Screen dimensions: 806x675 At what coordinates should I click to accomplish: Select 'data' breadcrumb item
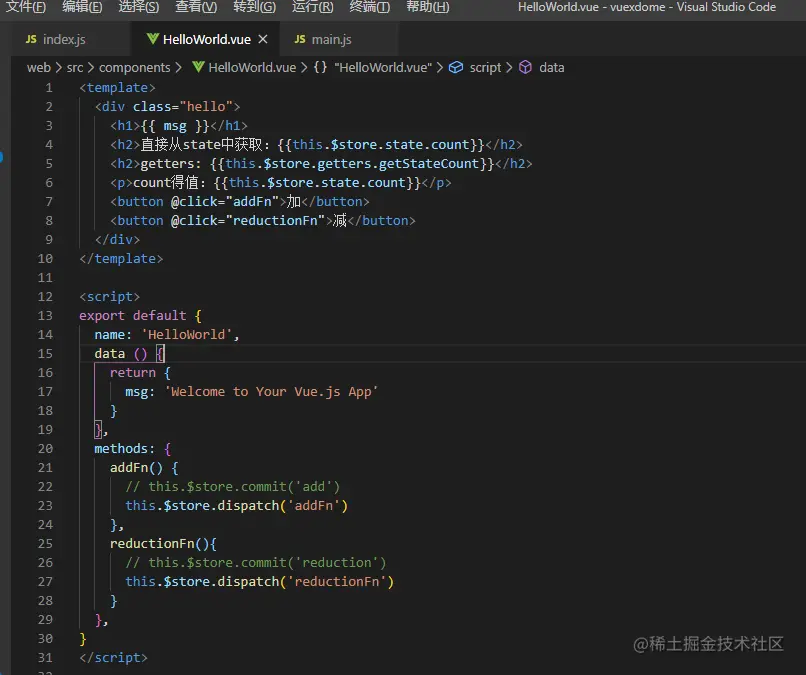point(552,68)
